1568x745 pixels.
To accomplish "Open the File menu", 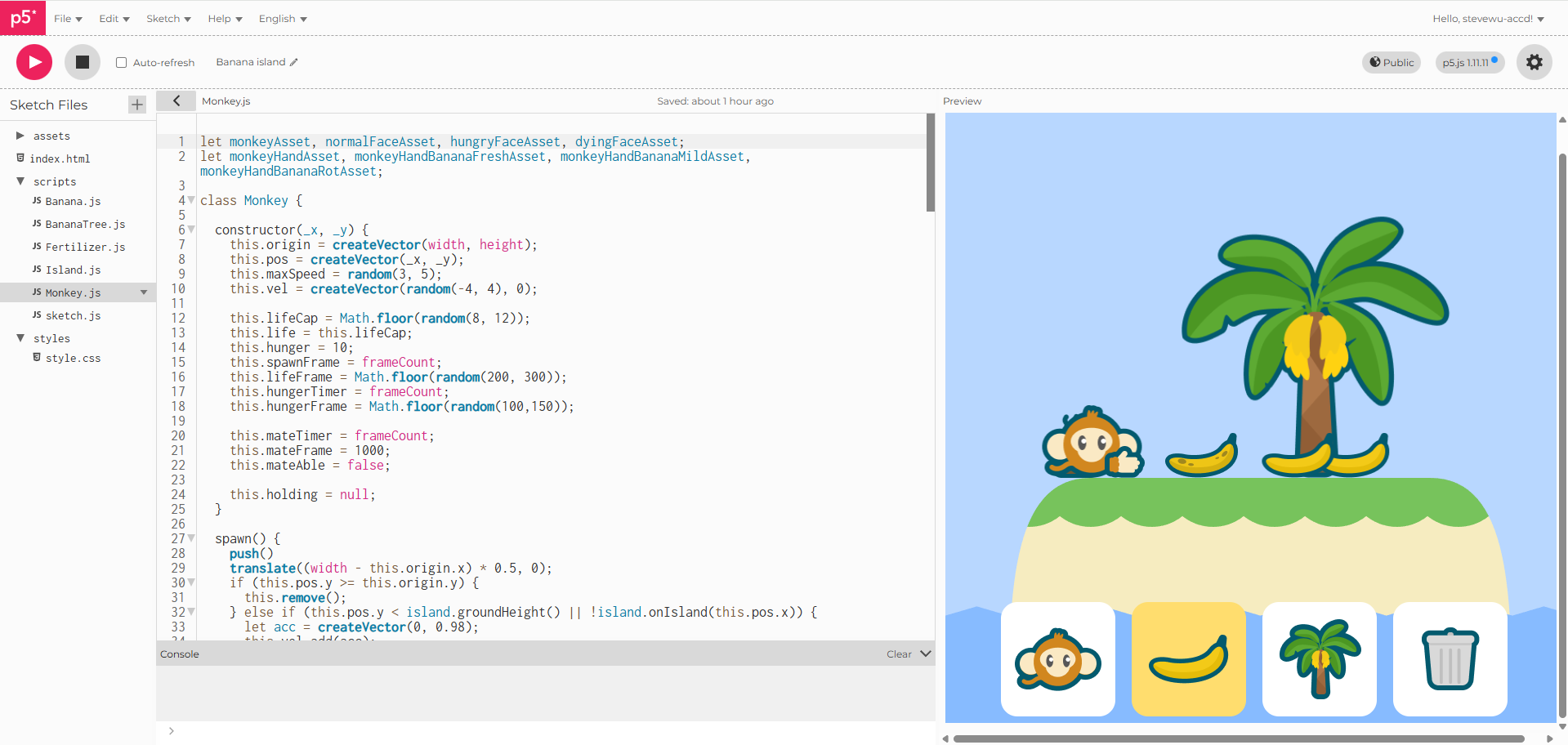I will [68, 19].
